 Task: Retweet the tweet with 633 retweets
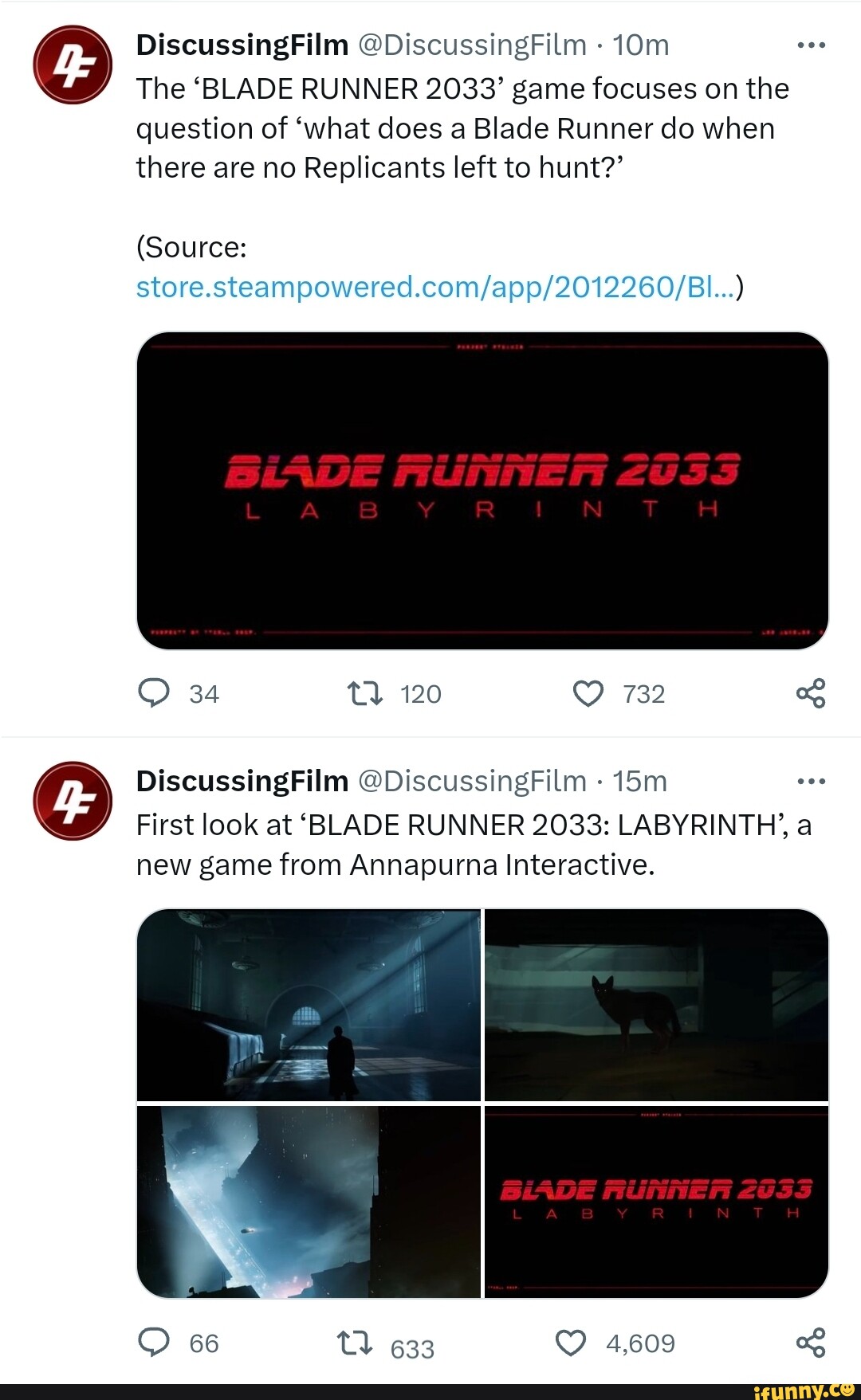(355, 1343)
